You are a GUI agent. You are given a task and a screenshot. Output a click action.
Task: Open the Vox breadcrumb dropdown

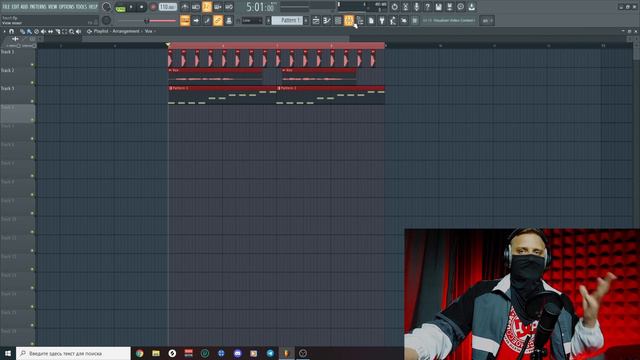[x=149, y=31]
